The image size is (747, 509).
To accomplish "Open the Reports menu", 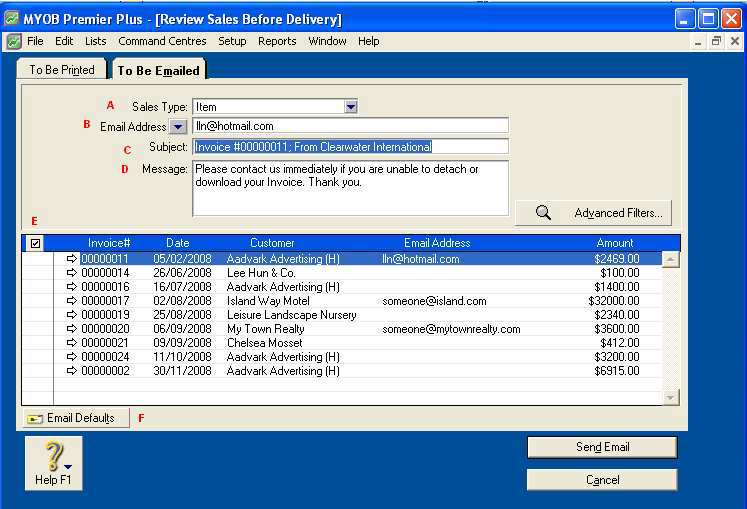I will point(277,41).
